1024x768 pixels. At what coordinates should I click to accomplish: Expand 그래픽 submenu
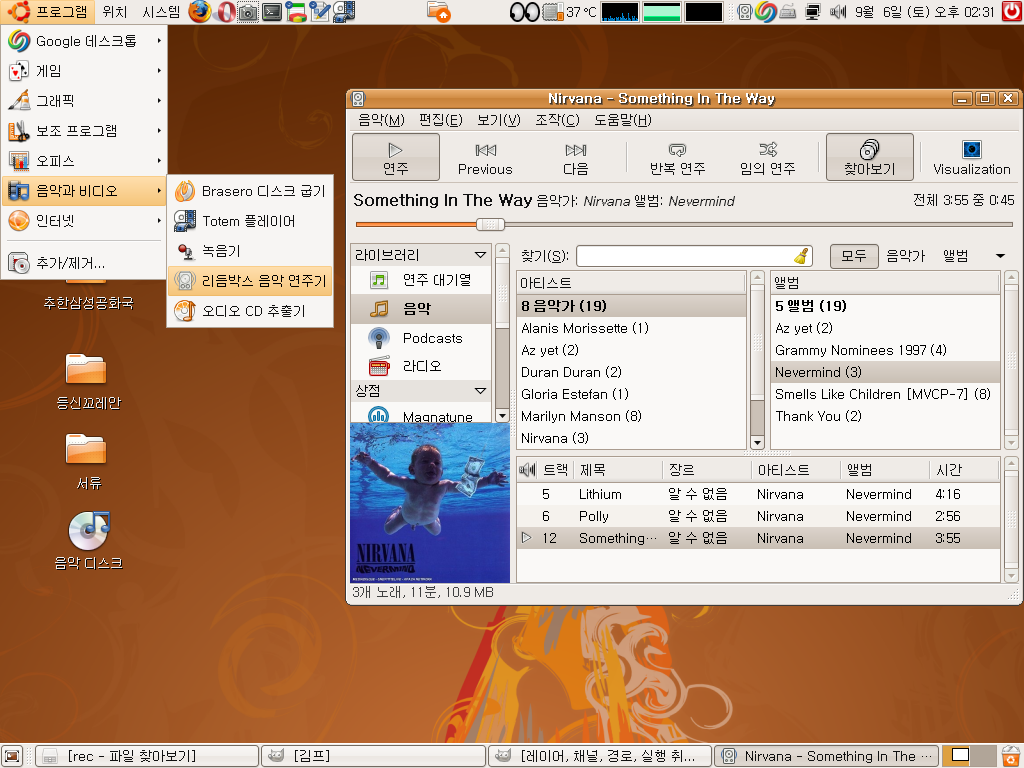[x=84, y=101]
